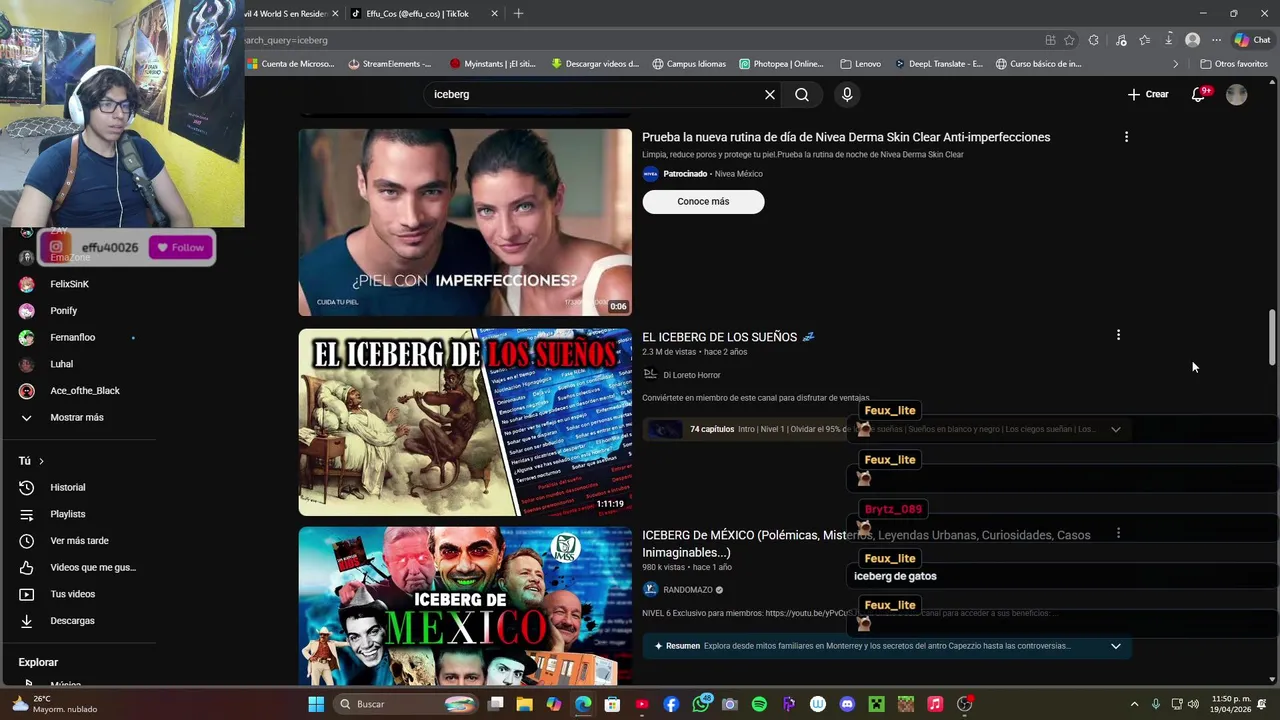Open StreamElements bookmark

click(x=390, y=64)
